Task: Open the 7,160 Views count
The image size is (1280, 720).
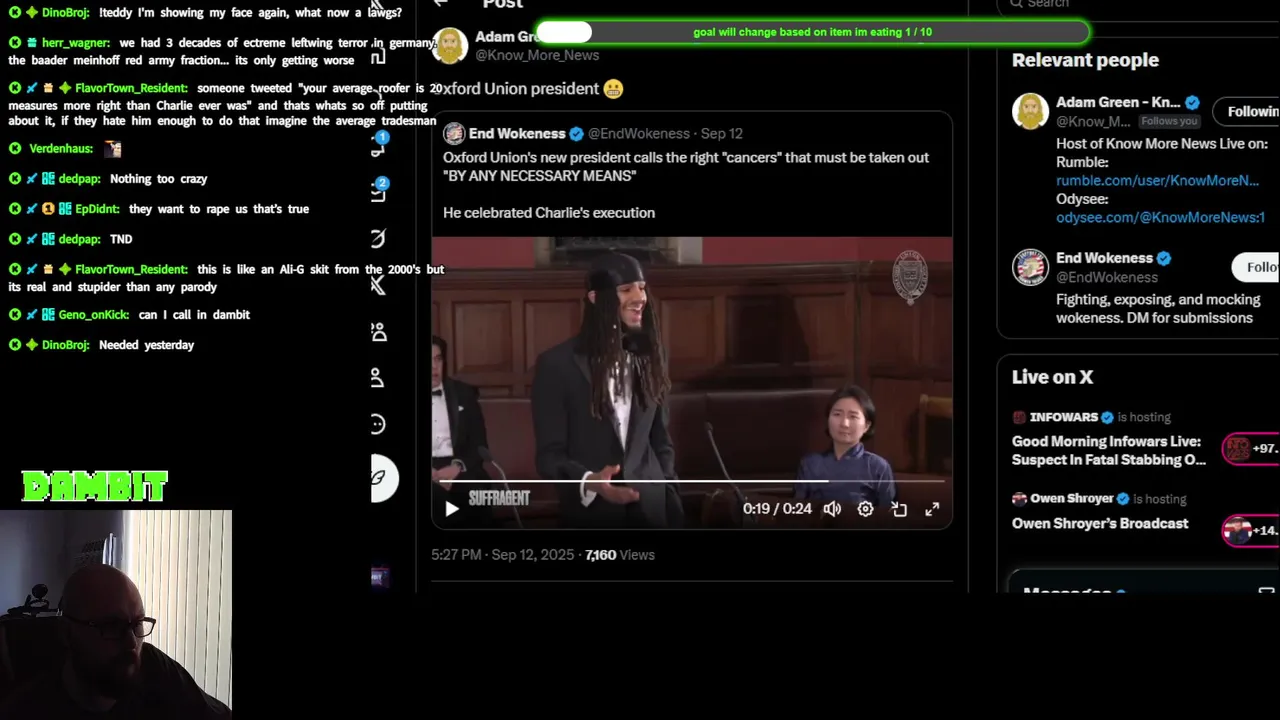Action: [x=620, y=554]
